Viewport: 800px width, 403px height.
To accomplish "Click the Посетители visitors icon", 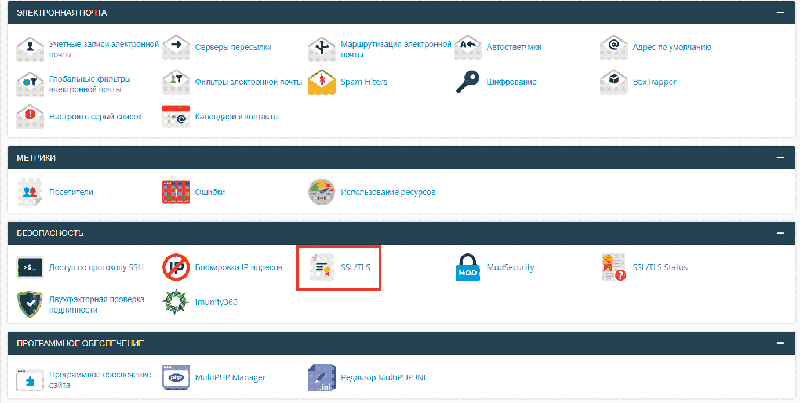I will coord(30,192).
